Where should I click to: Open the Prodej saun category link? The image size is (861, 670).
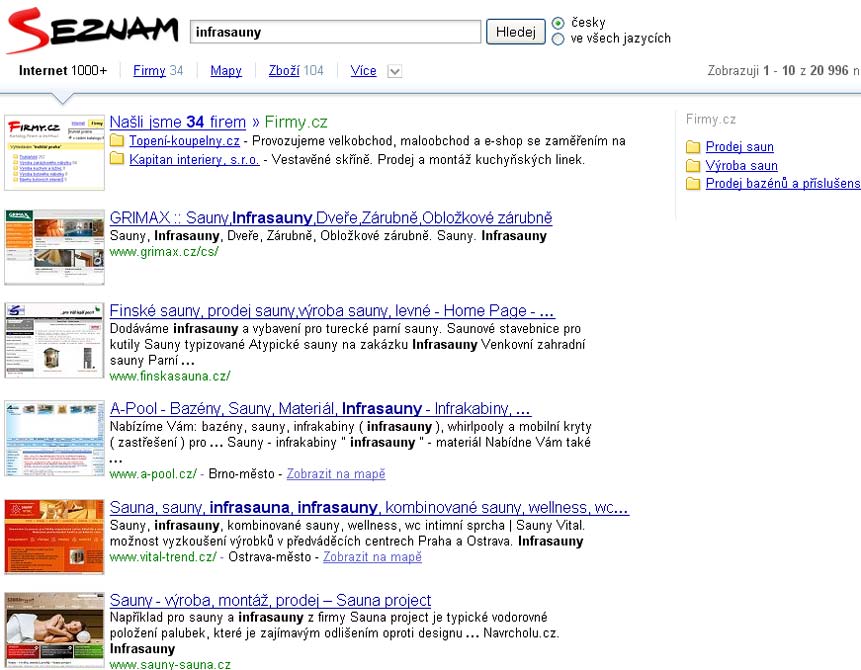coord(740,147)
